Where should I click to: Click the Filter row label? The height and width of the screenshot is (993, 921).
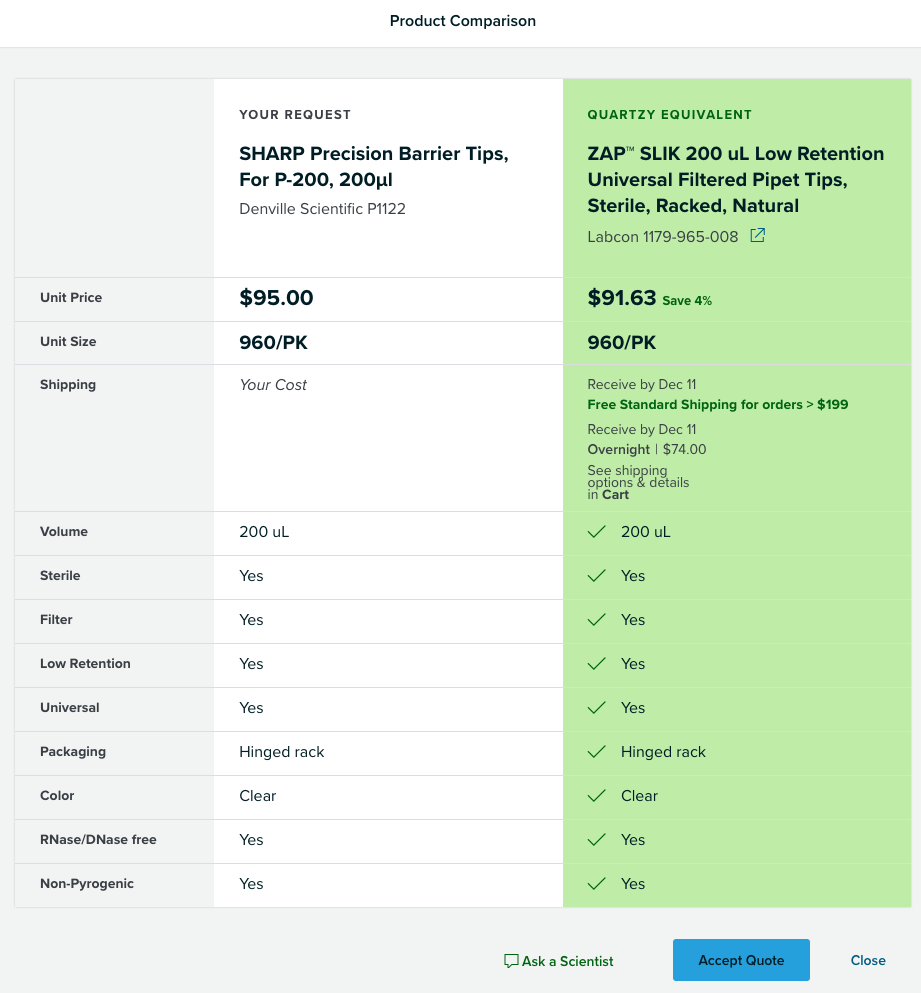56,619
